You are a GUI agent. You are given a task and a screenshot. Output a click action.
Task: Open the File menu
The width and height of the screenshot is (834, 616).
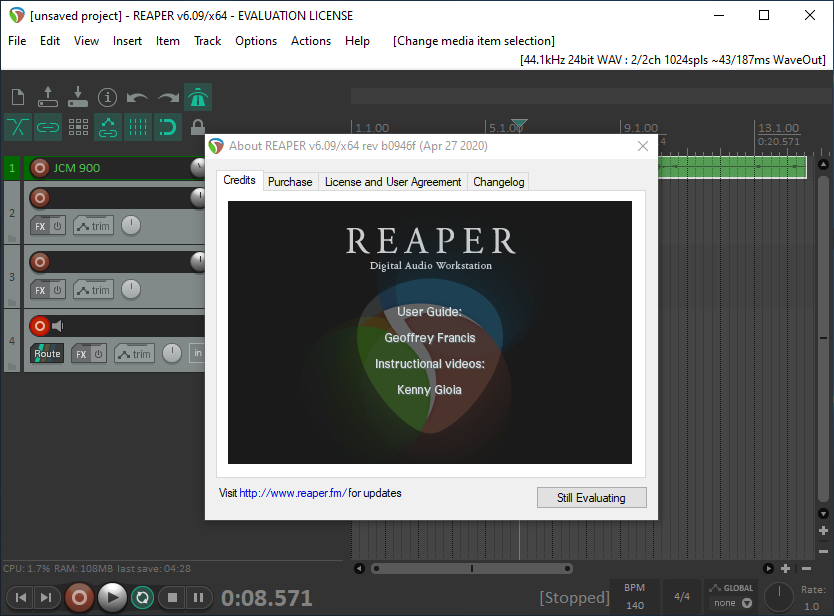pos(17,41)
